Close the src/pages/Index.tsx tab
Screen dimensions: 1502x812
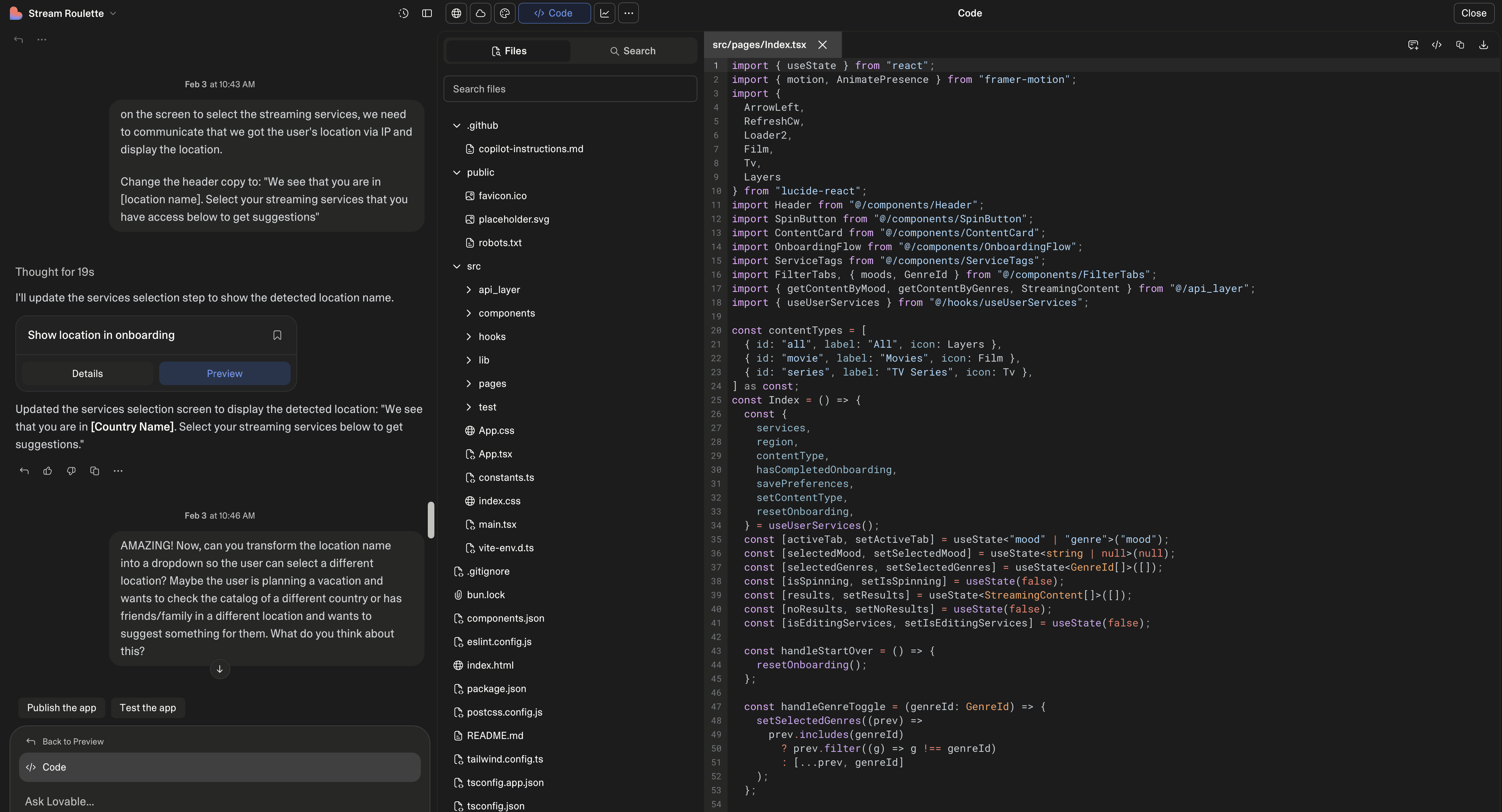point(822,45)
